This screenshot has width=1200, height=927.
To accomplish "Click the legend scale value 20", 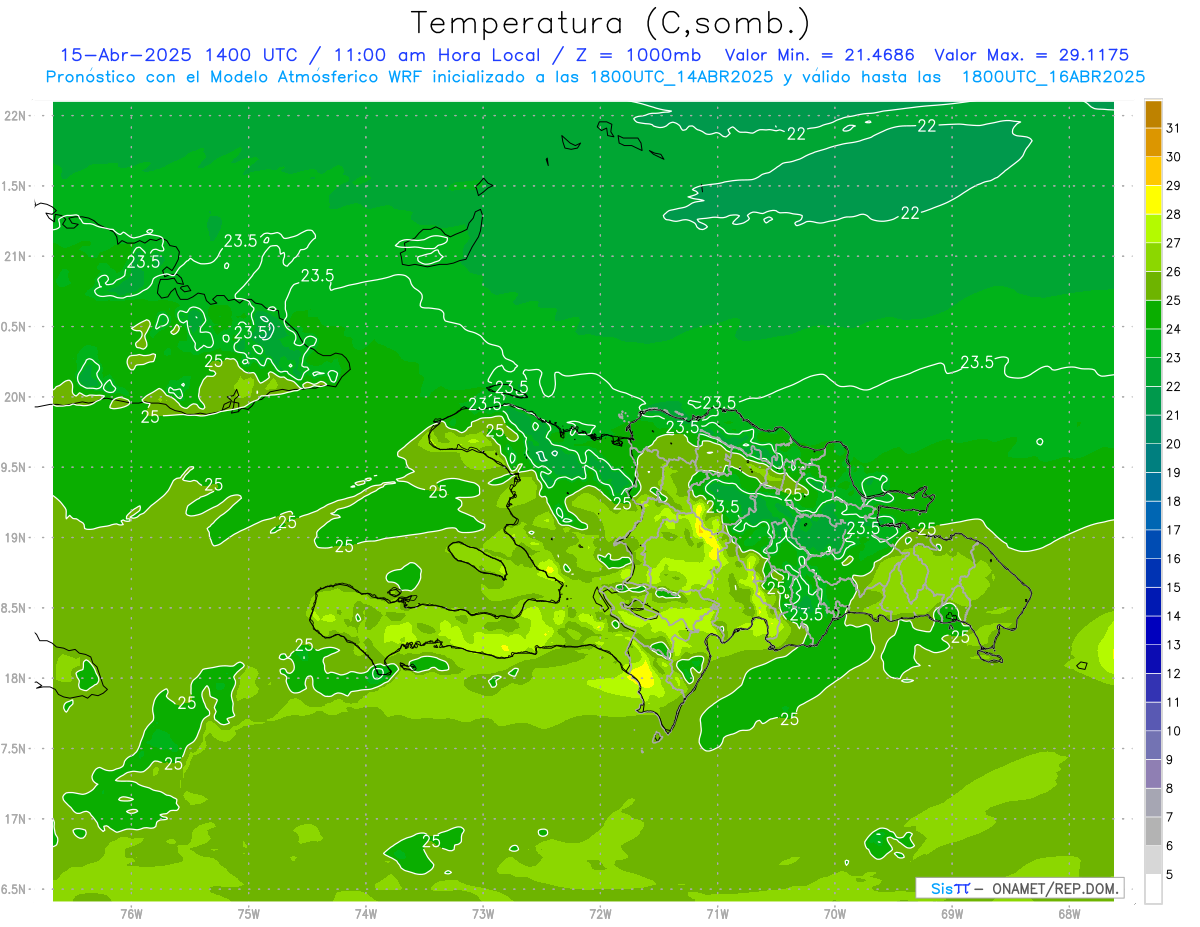I will 1174,444.
